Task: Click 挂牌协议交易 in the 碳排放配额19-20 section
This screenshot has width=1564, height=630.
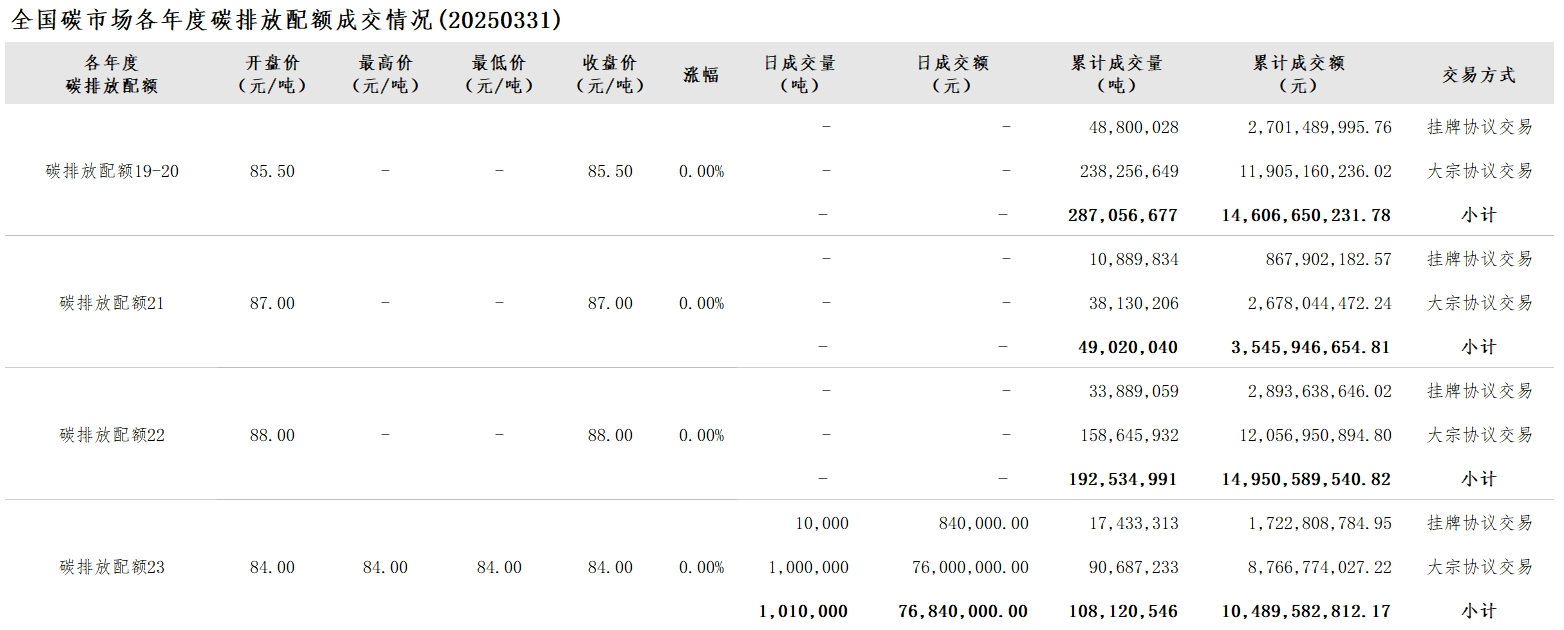Action: 1479,127
